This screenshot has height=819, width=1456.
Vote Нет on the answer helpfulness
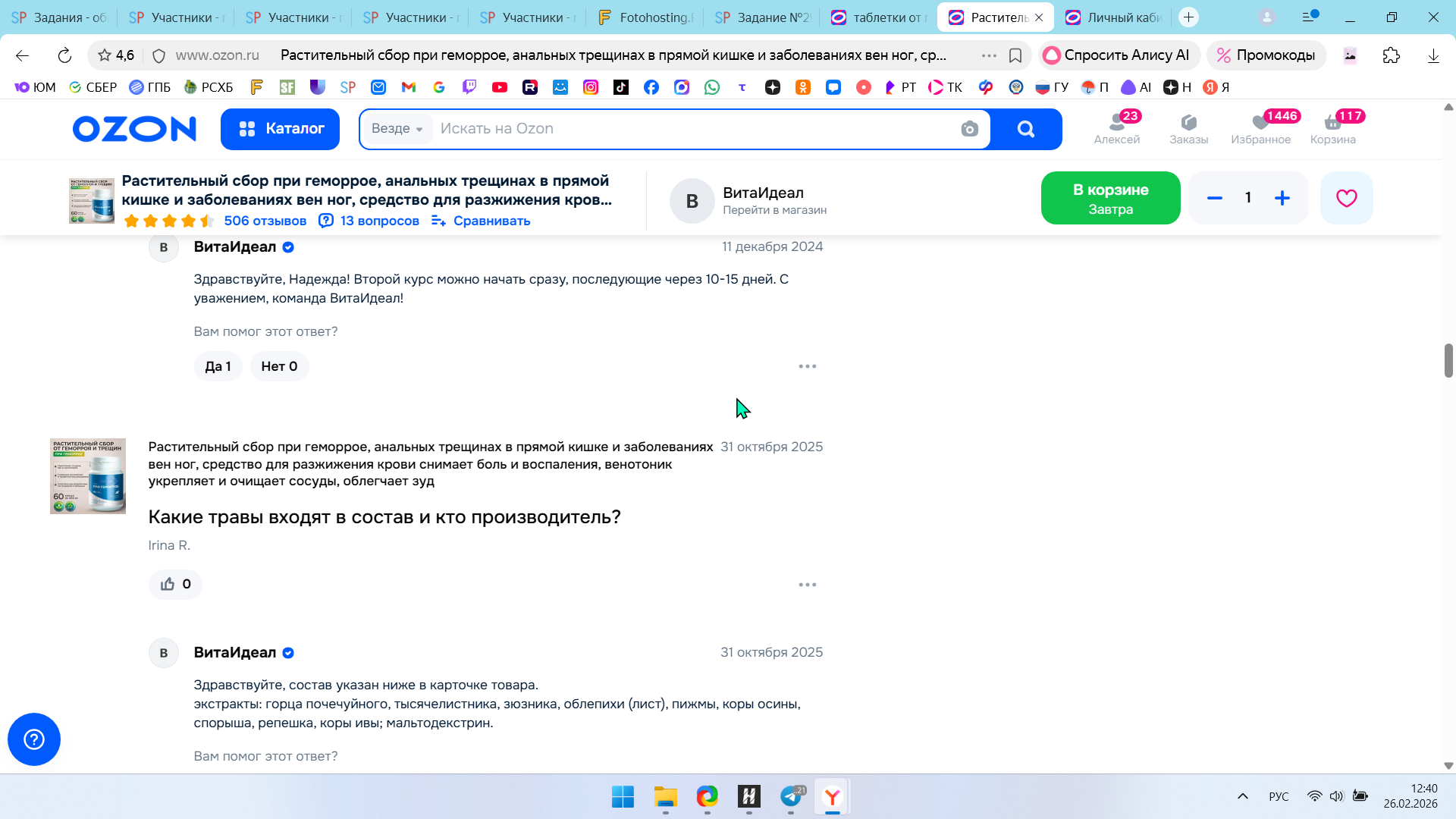click(279, 366)
